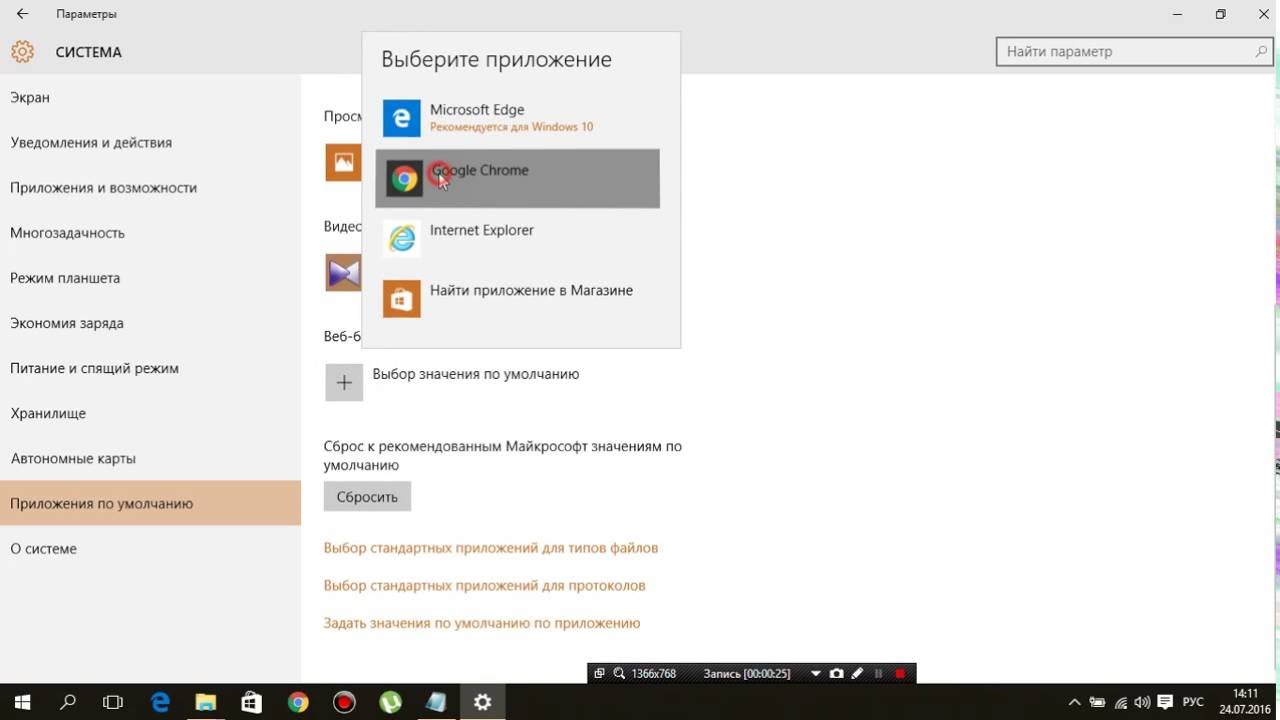Click the Сбросить button
Screen dimensions: 1280x720
pyautogui.click(x=367, y=496)
